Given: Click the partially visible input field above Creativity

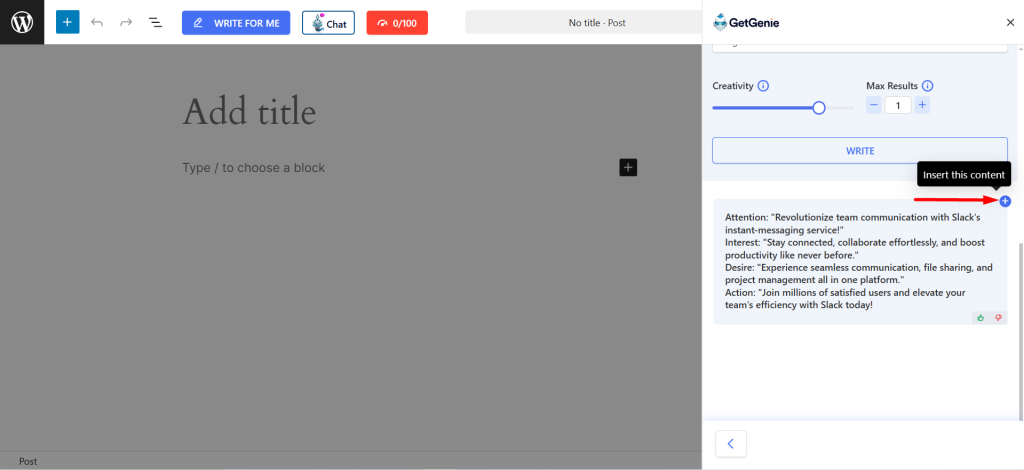Looking at the screenshot, I should point(860,48).
